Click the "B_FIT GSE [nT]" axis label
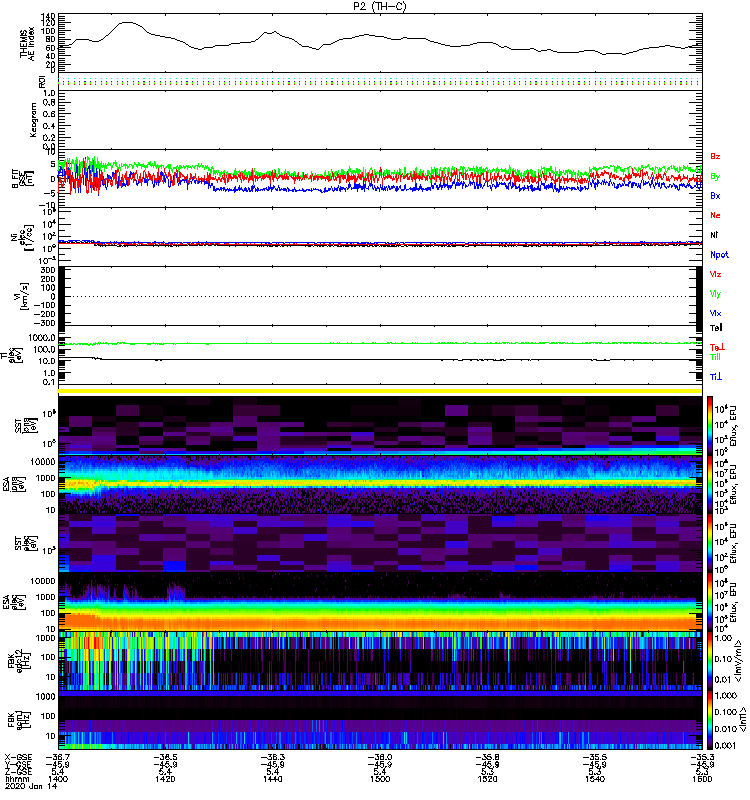This screenshot has width=750, height=800. pos(22,179)
